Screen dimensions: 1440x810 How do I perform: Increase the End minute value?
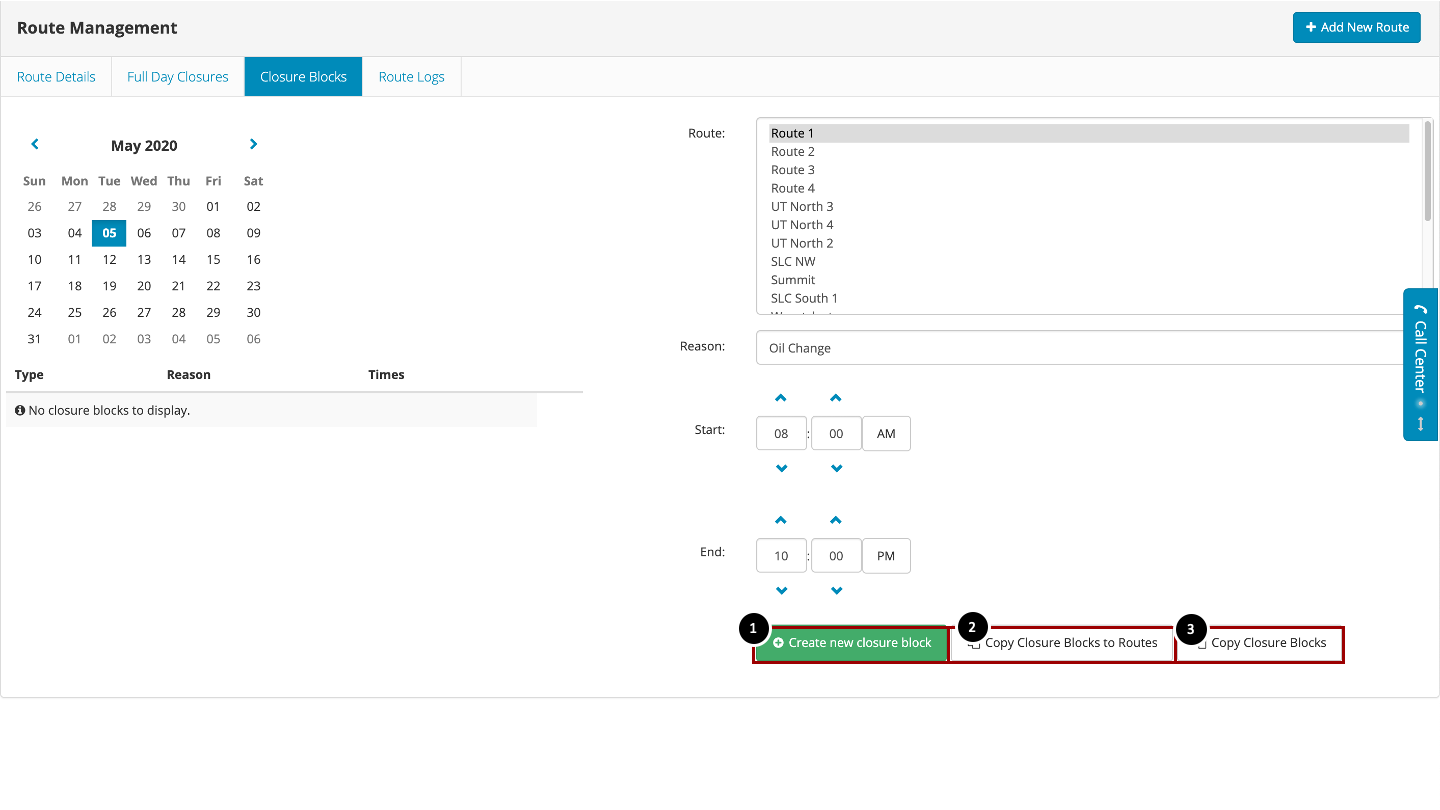837,520
